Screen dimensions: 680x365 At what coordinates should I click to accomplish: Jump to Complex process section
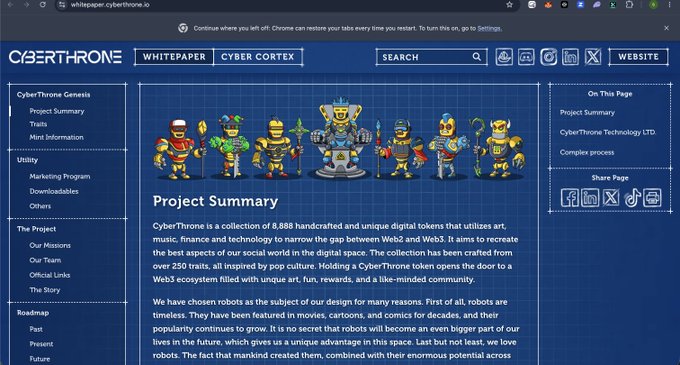pyautogui.click(x=587, y=152)
